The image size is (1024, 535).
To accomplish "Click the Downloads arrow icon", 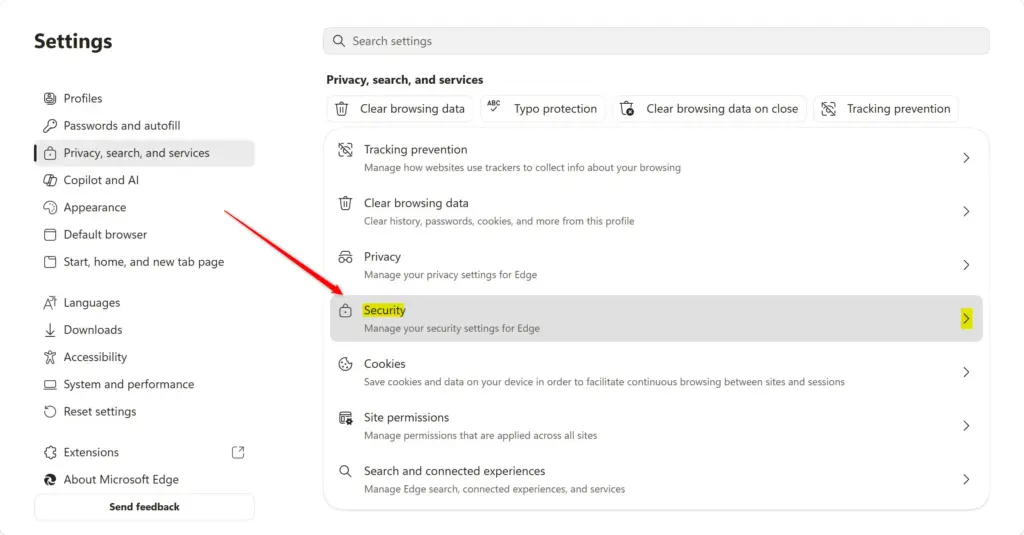I will point(50,330).
